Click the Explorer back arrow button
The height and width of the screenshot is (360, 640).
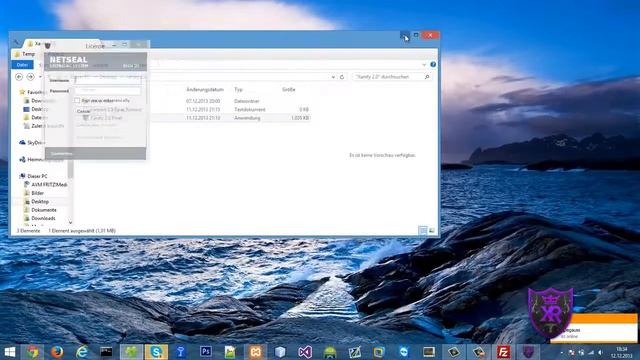pos(19,77)
